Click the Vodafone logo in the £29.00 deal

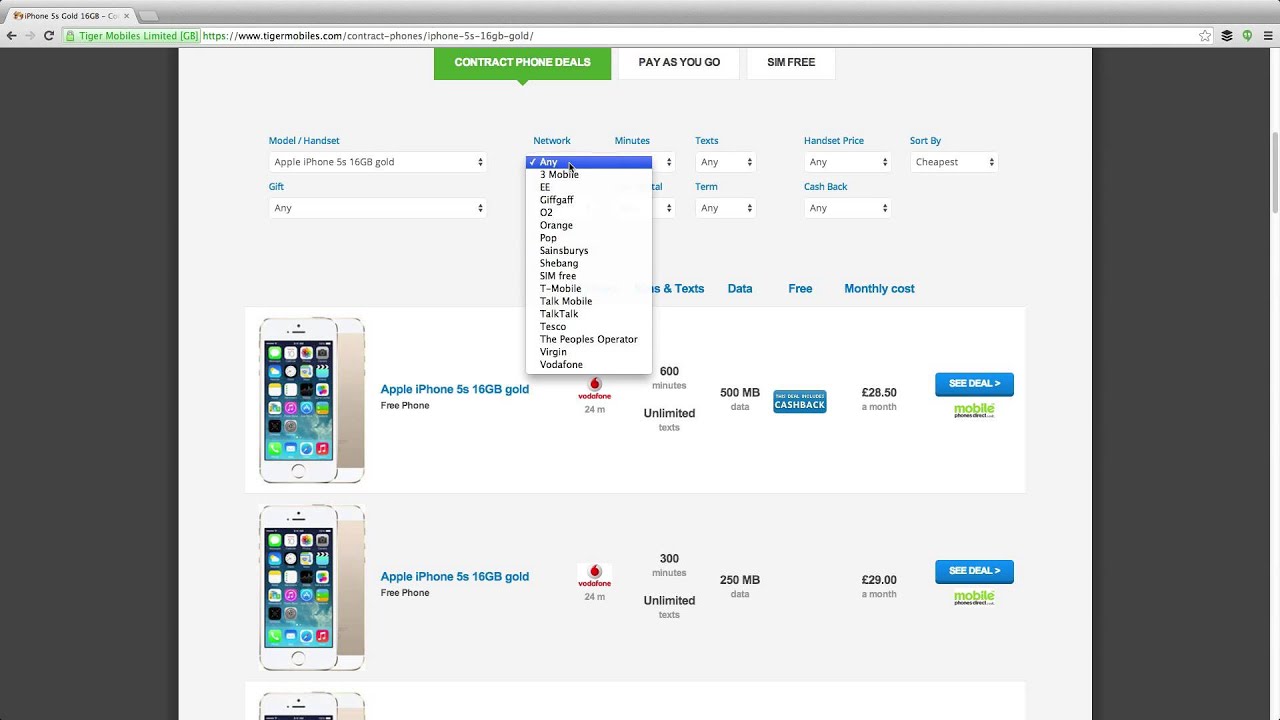pos(594,576)
